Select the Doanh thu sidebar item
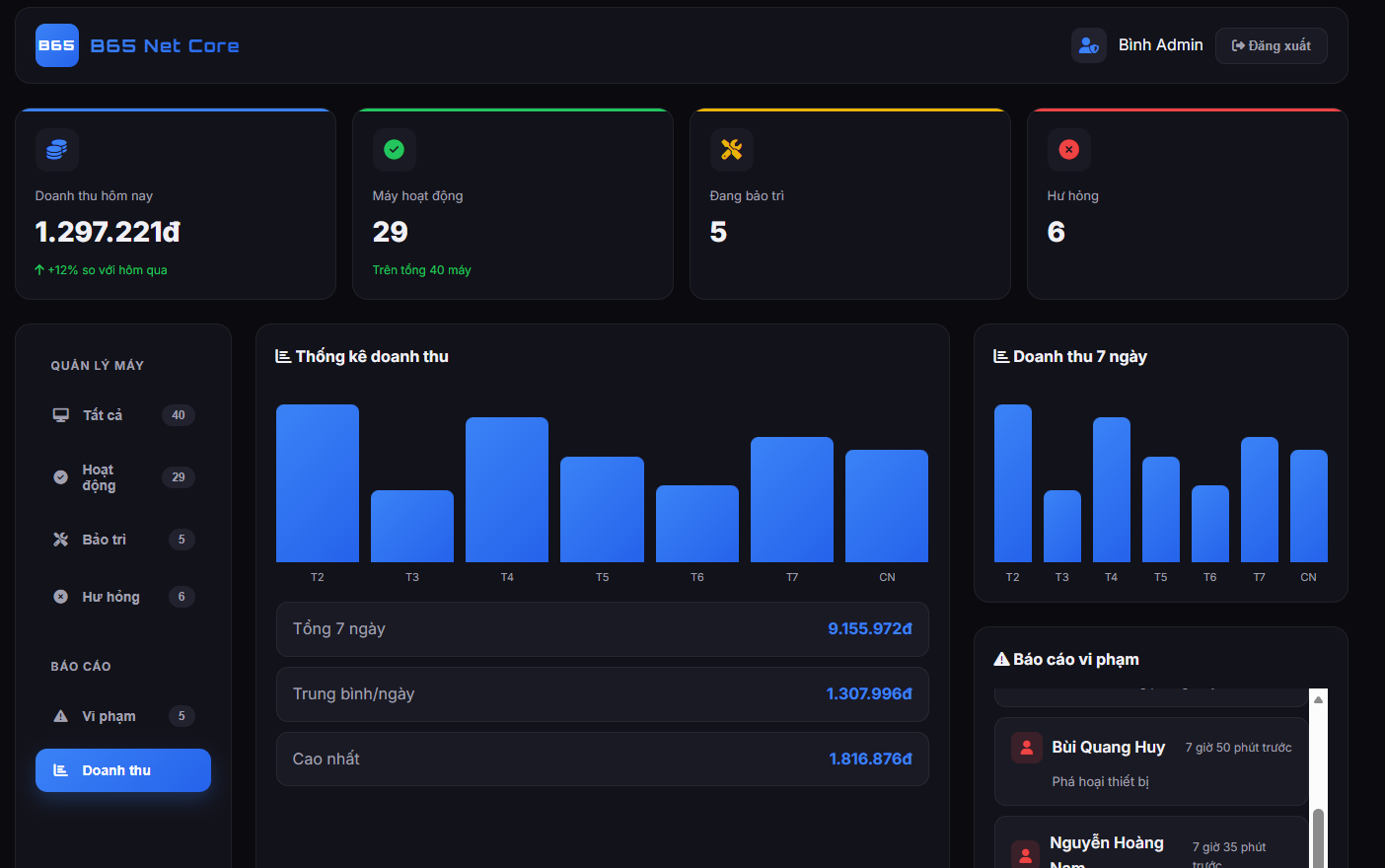 coord(122,770)
